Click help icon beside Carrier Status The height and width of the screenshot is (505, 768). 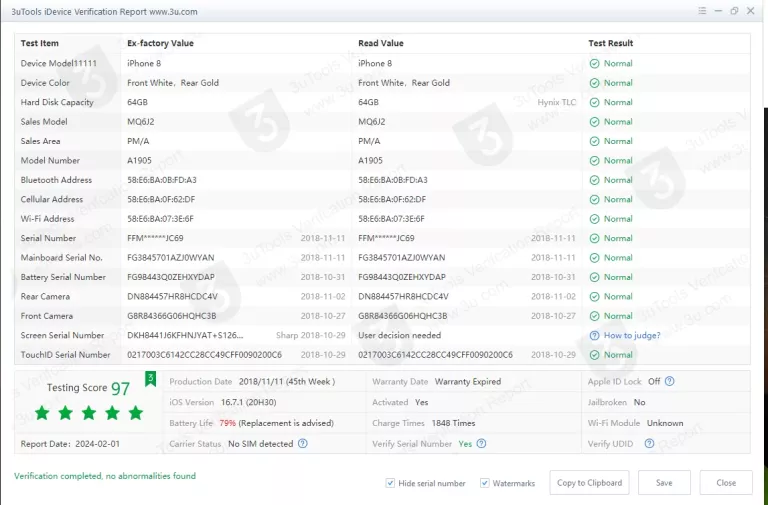[x=303, y=443]
